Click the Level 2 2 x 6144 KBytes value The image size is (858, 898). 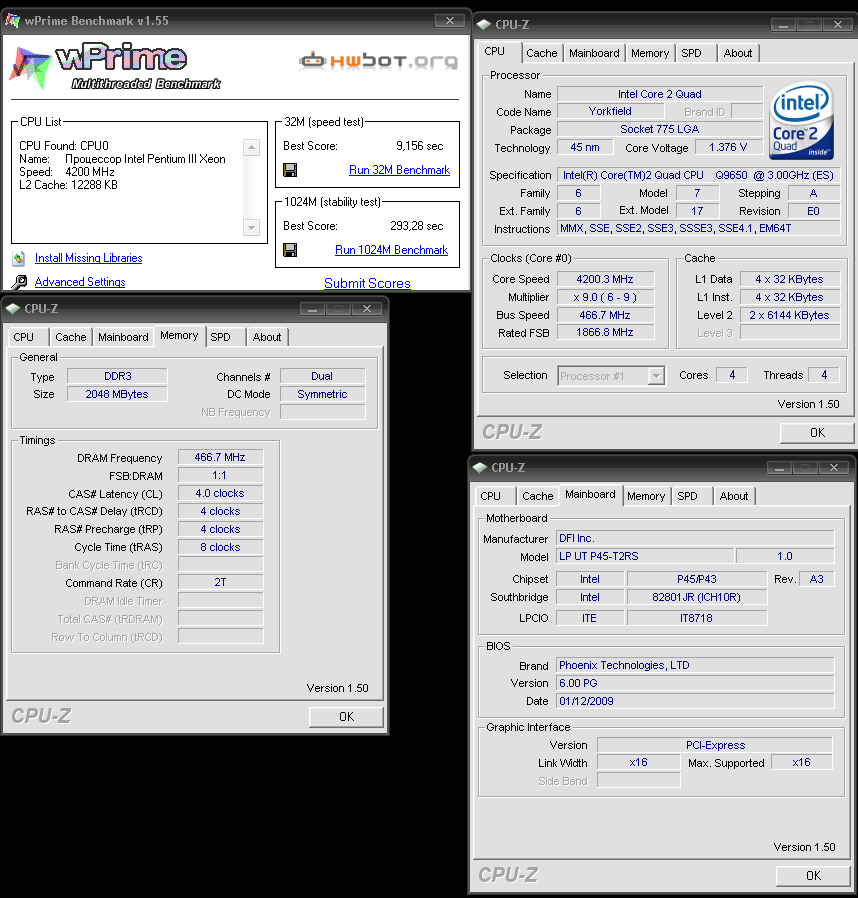789,315
